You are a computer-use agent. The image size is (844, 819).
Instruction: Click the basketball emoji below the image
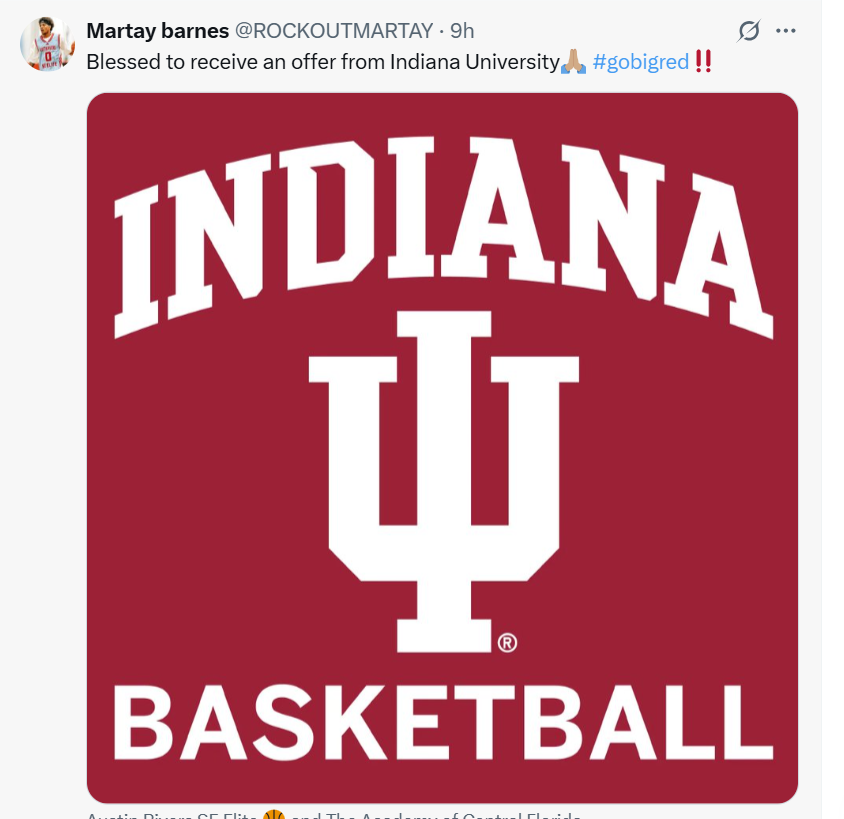click(x=273, y=814)
